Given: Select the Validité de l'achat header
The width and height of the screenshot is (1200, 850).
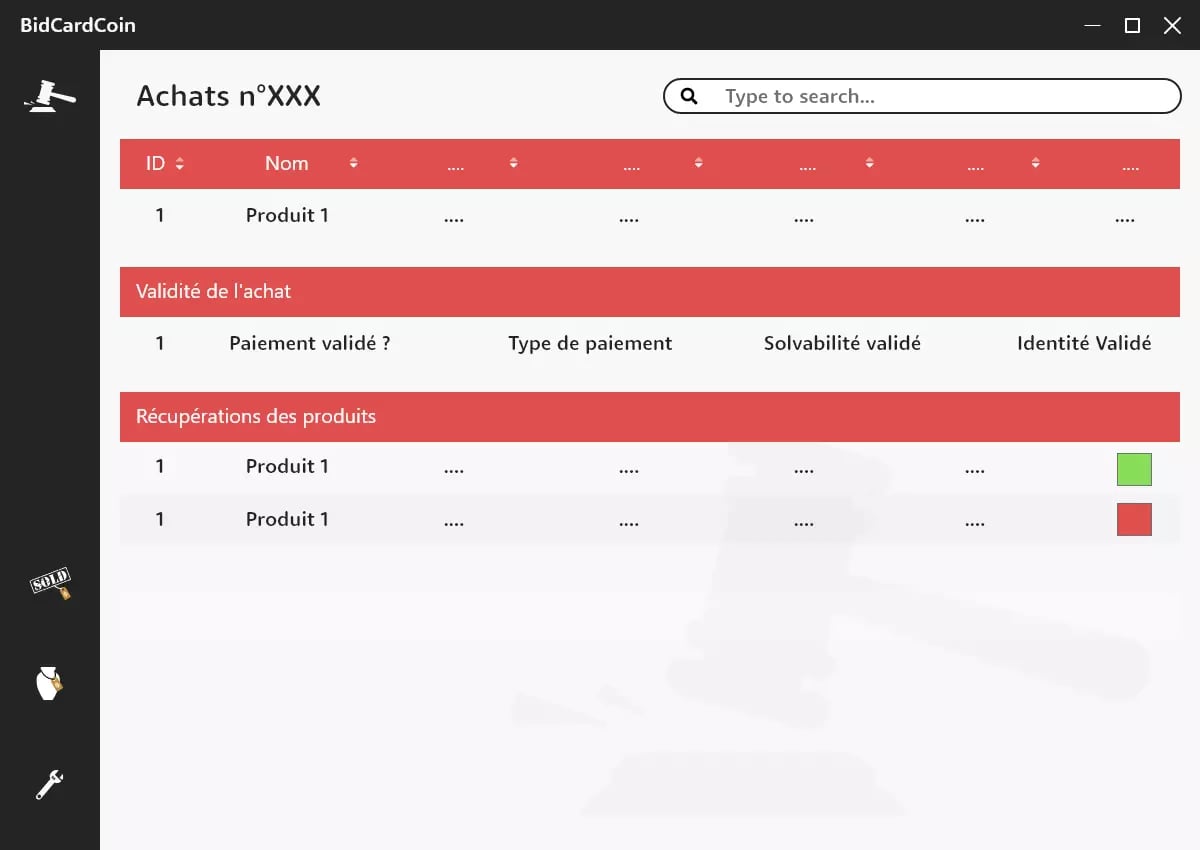Looking at the screenshot, I should pos(214,292).
